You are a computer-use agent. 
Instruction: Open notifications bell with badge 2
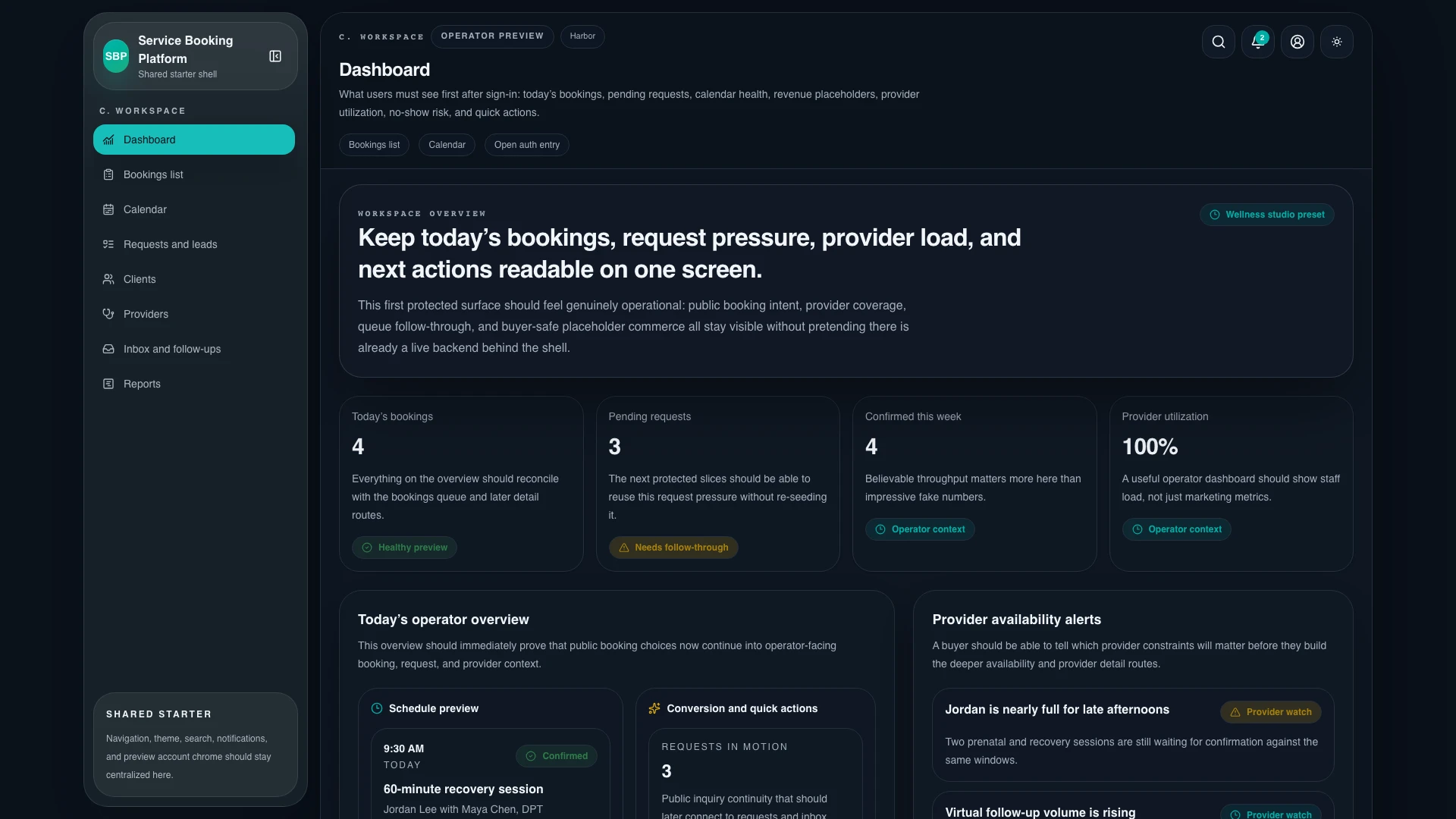click(1258, 42)
